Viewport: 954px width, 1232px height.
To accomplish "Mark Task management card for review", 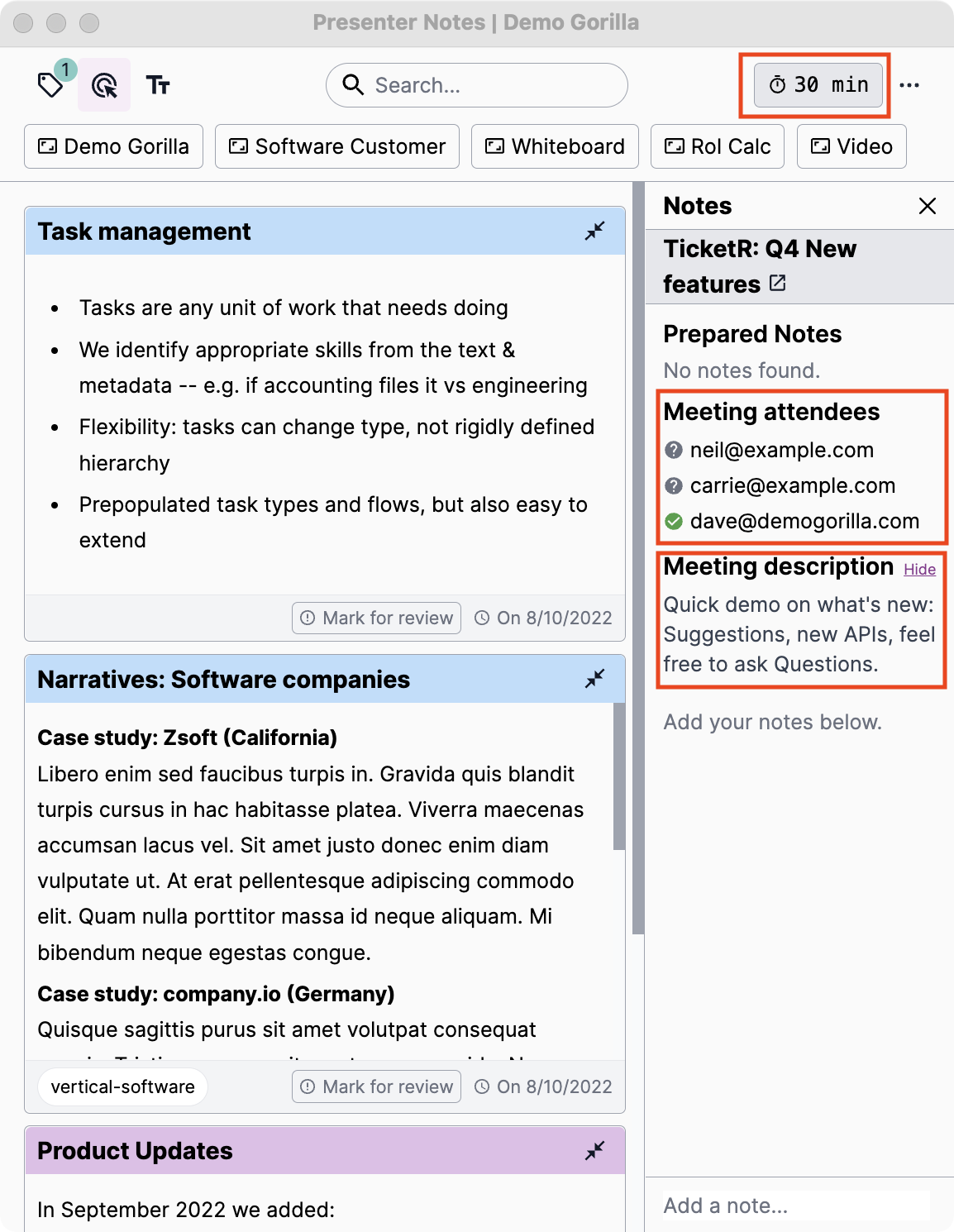I will 377,618.
